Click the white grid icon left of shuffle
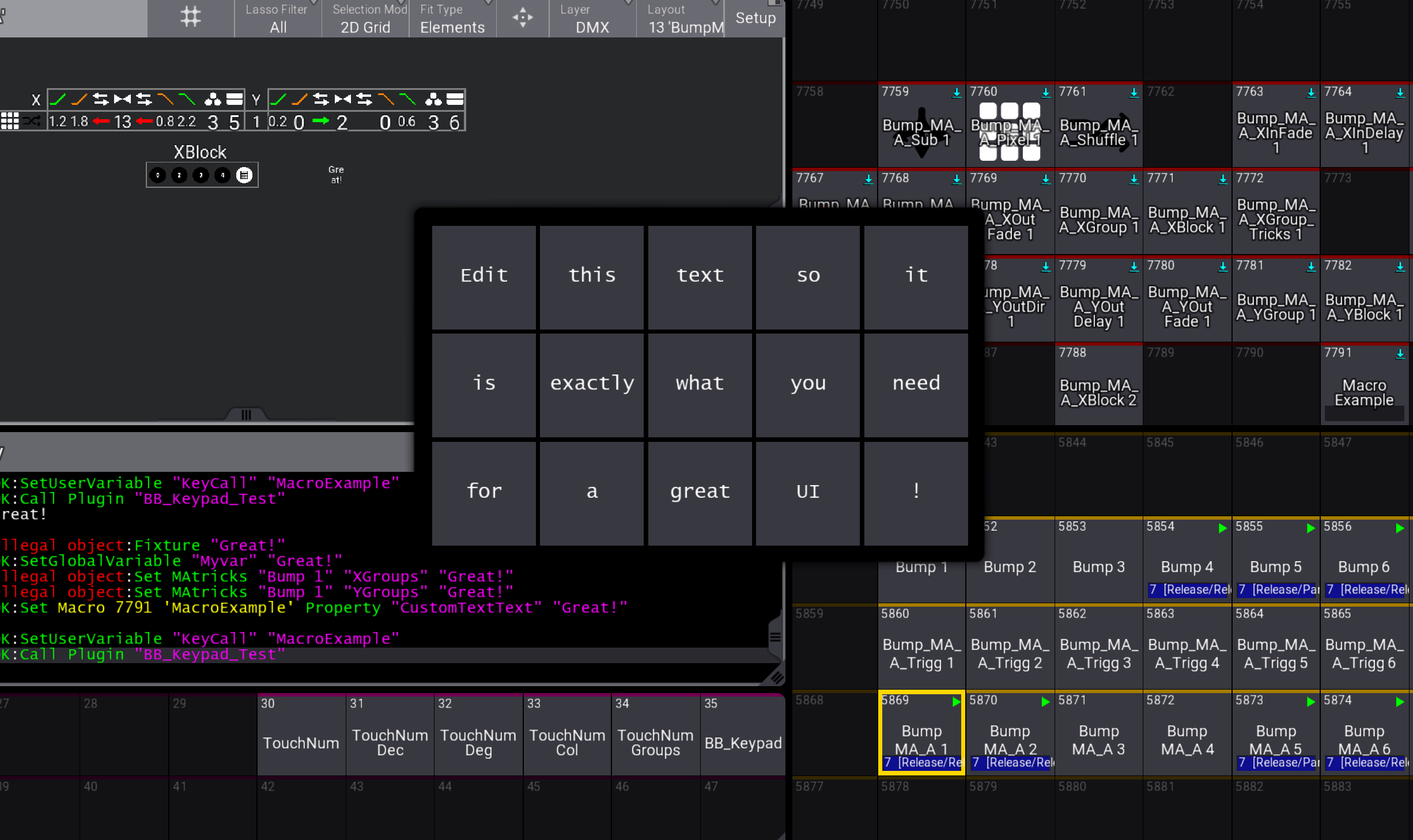 10,121
